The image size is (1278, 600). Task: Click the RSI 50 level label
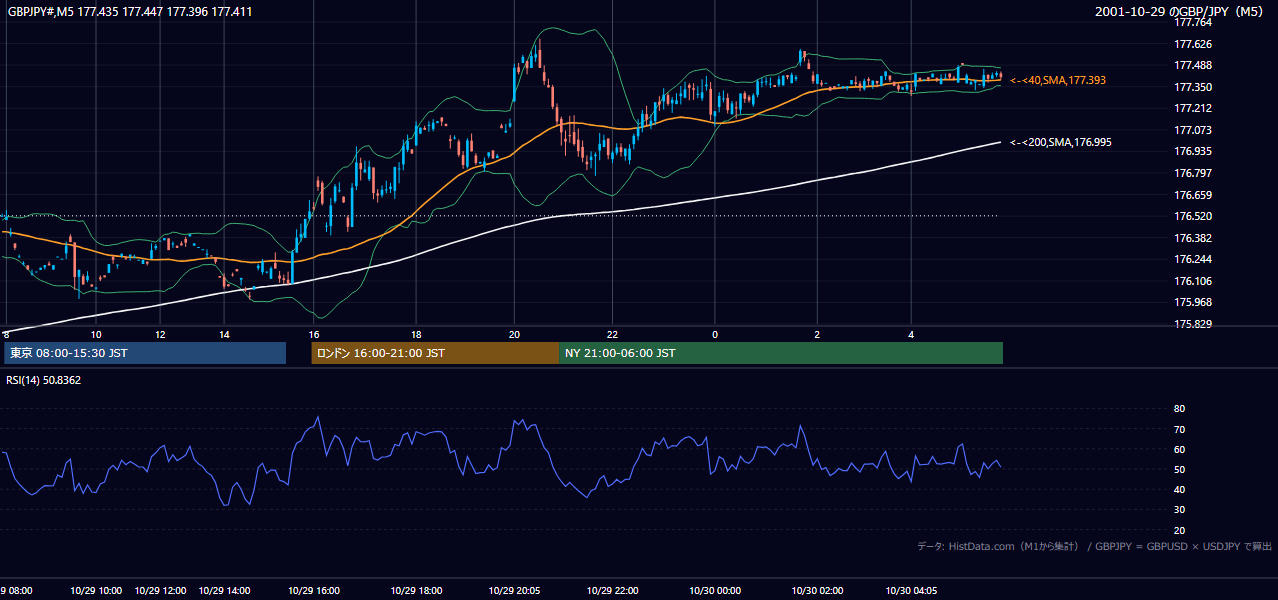pos(1179,469)
